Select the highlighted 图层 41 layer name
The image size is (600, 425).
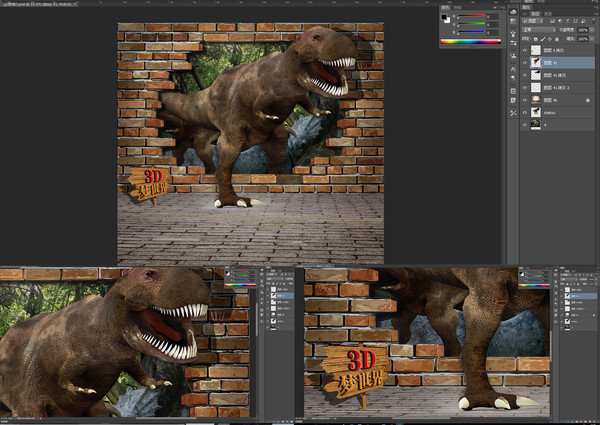(550, 63)
